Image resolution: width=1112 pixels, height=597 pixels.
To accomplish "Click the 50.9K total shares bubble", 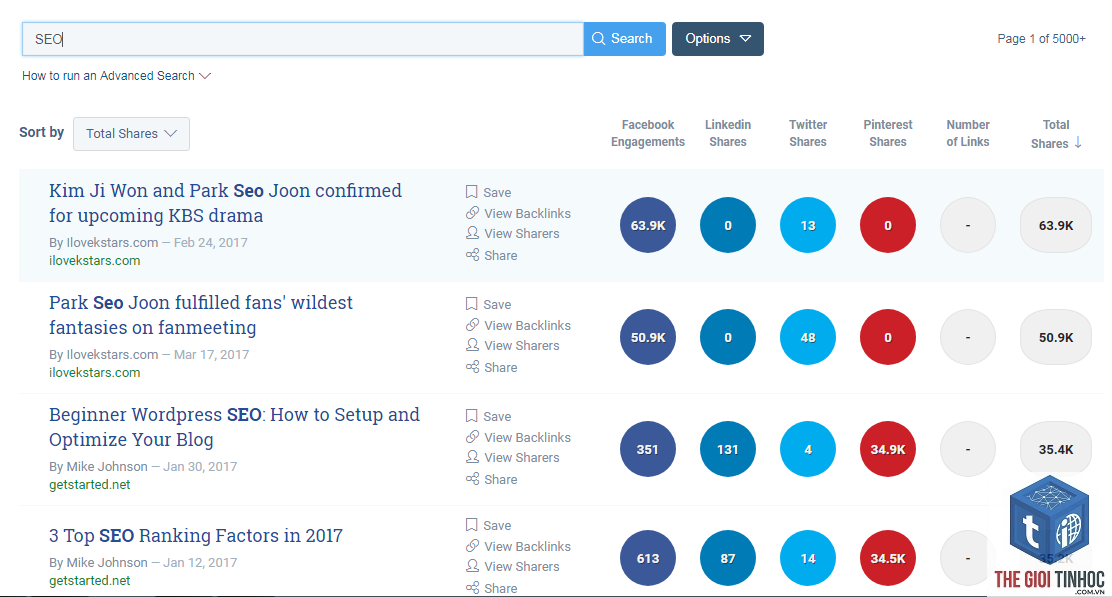I will 1056,337.
